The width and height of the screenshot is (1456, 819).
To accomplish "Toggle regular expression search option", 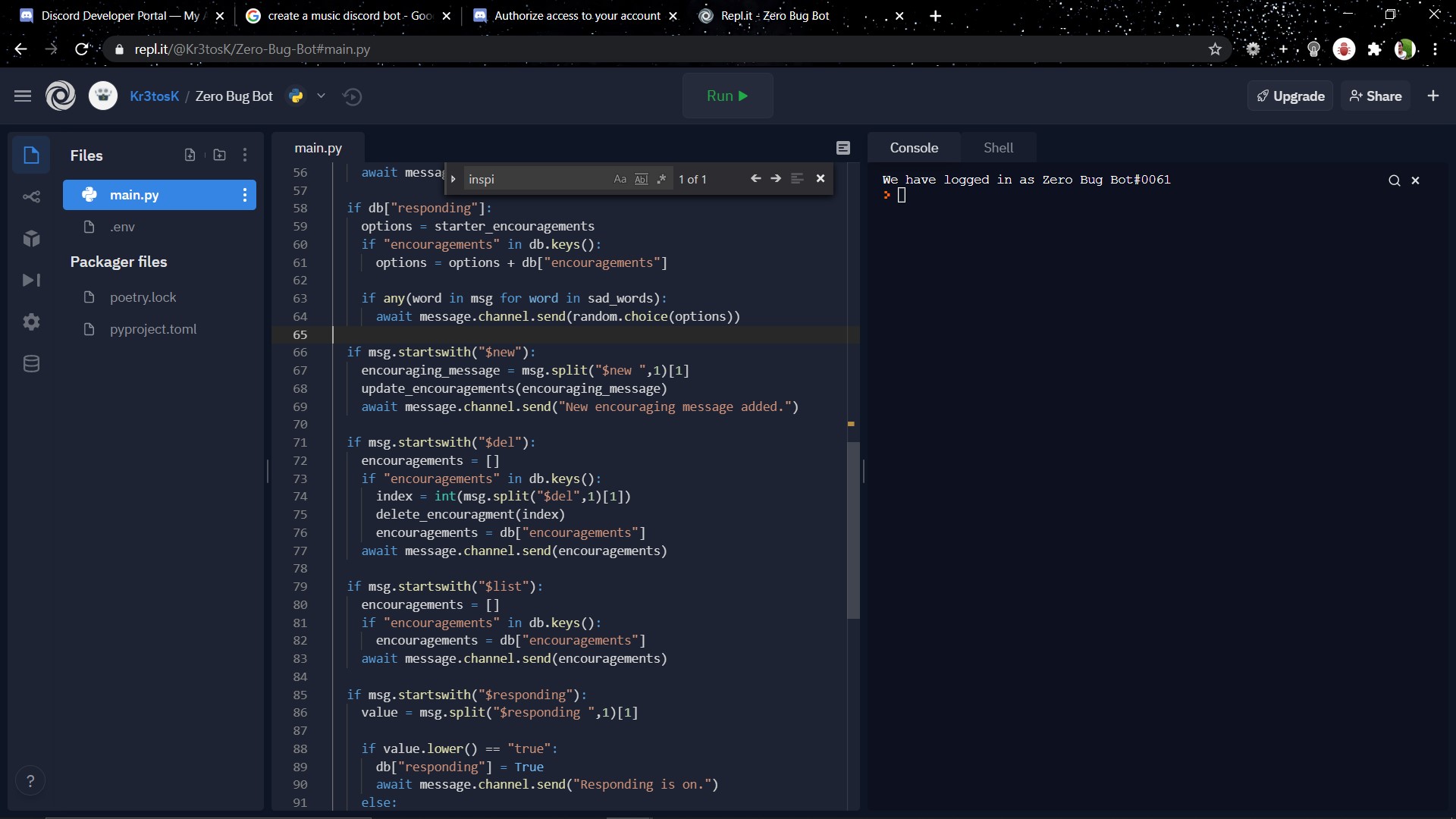I will point(661,179).
